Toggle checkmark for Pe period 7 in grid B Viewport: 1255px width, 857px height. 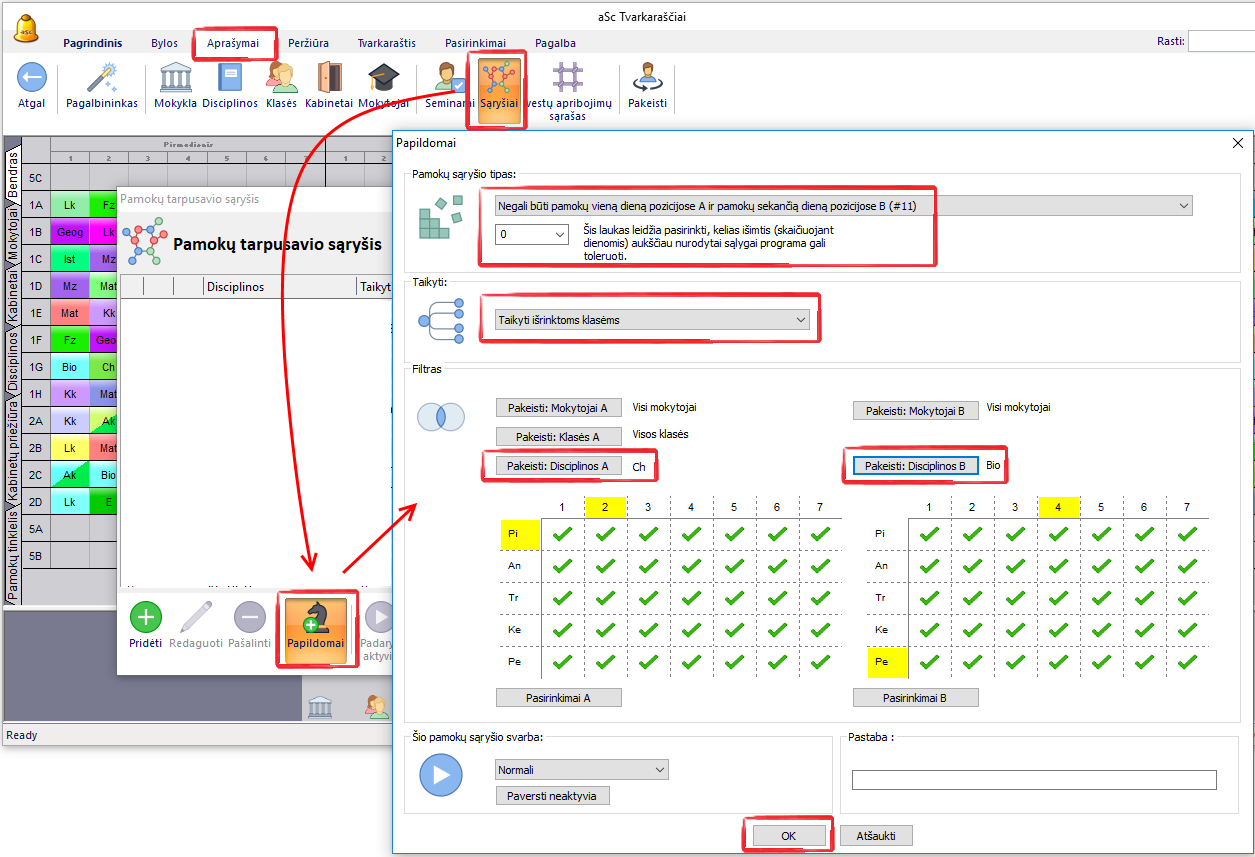(x=1186, y=661)
